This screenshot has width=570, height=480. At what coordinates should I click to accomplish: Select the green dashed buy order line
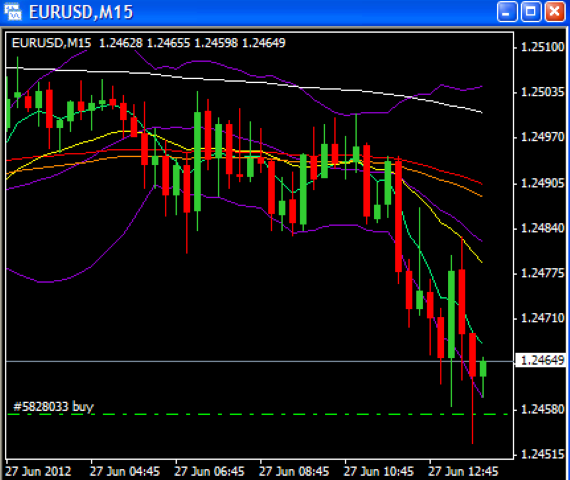pyautogui.click(x=257, y=414)
